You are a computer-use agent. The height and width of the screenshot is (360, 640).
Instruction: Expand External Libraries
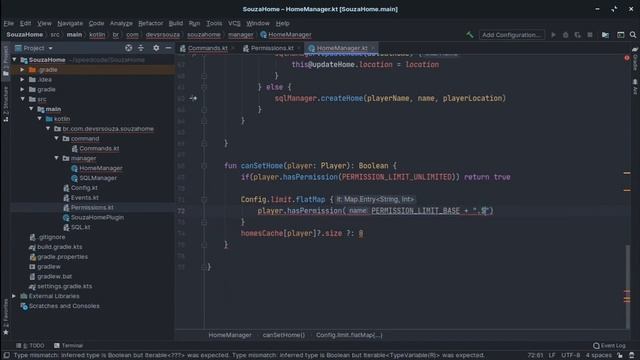point(14,296)
